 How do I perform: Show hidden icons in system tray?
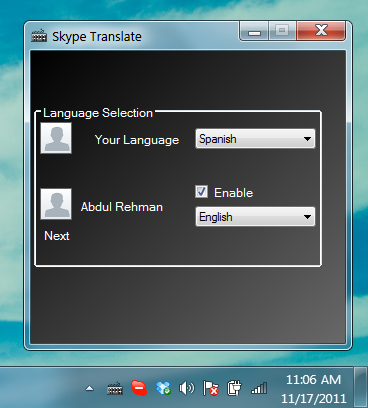[89, 388]
